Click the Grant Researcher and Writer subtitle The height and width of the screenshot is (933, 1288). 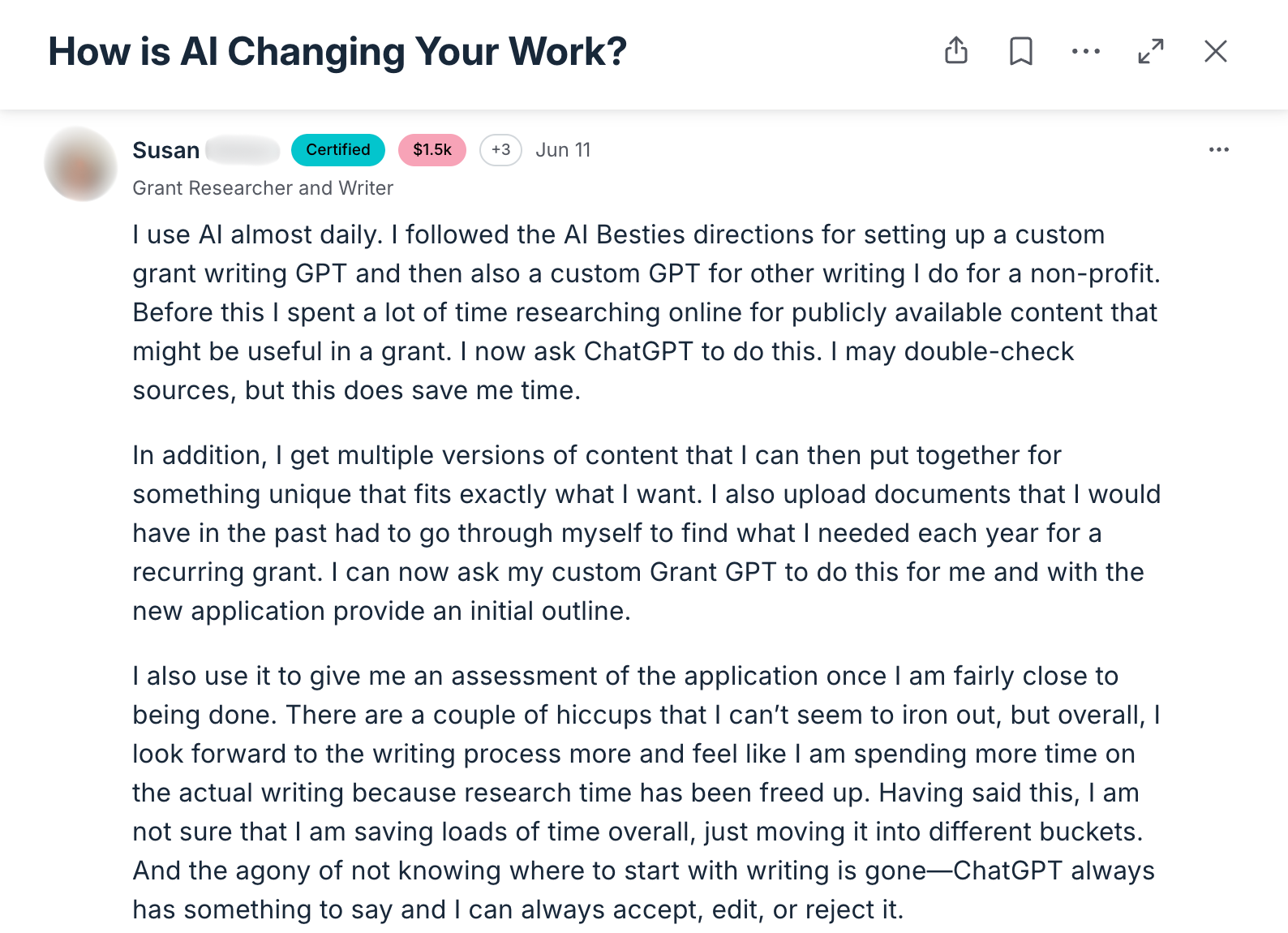pos(263,188)
